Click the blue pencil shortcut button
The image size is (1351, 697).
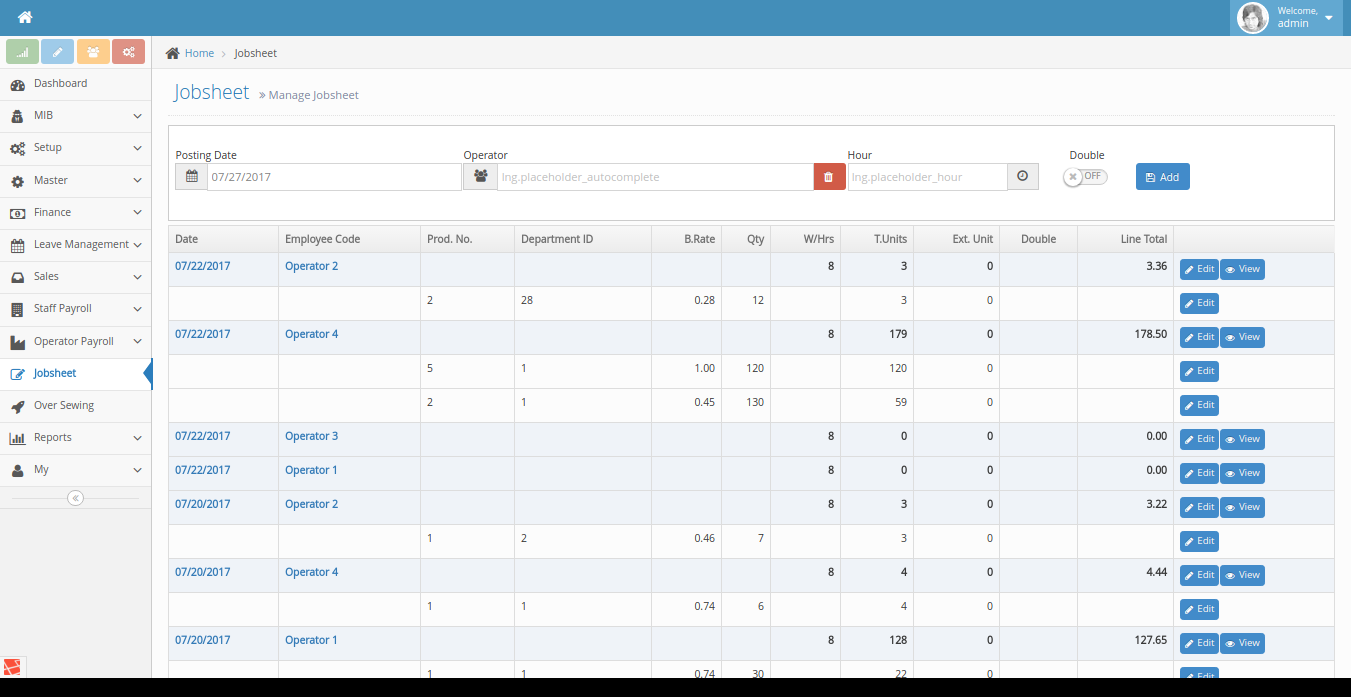[x=58, y=52]
